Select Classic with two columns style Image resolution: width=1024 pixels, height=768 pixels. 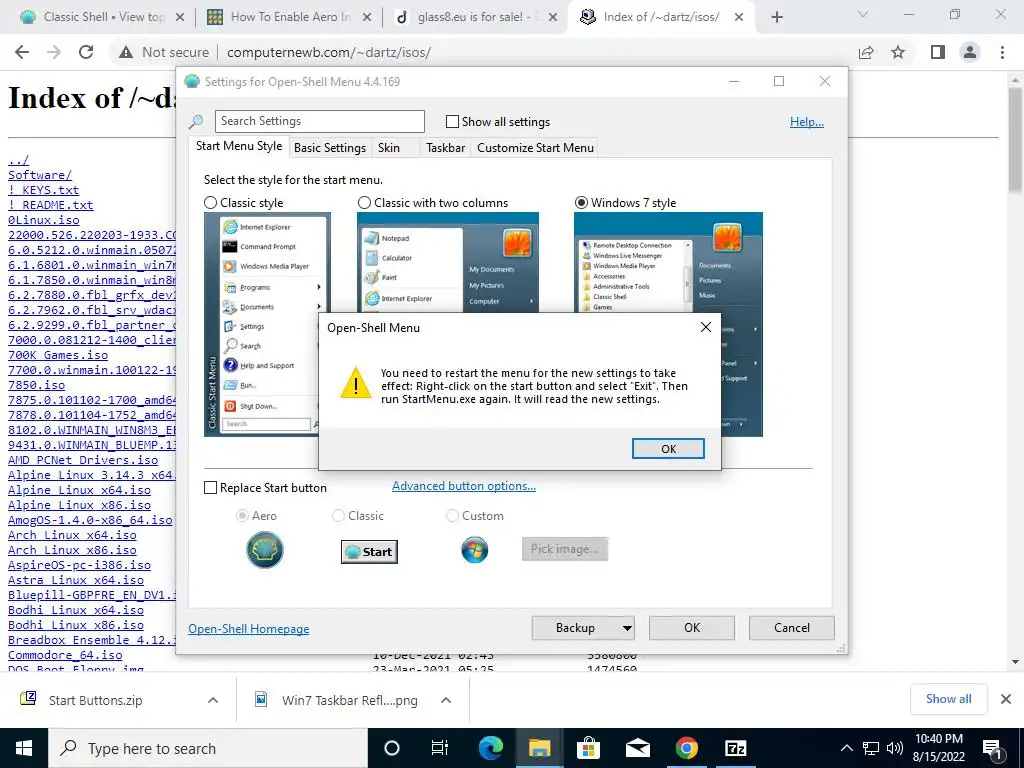coord(364,203)
